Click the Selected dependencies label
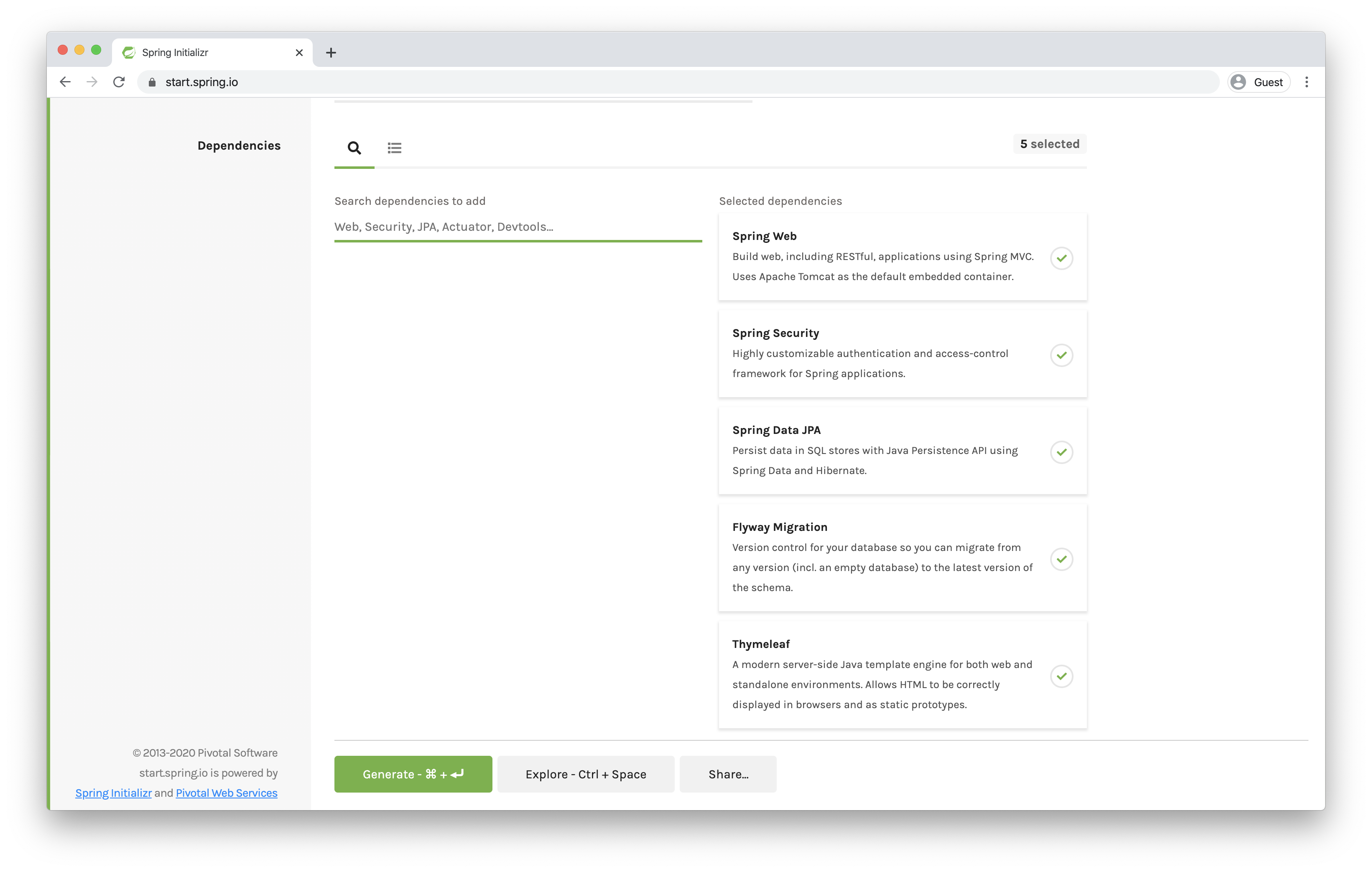The image size is (1372, 872). tap(780, 201)
